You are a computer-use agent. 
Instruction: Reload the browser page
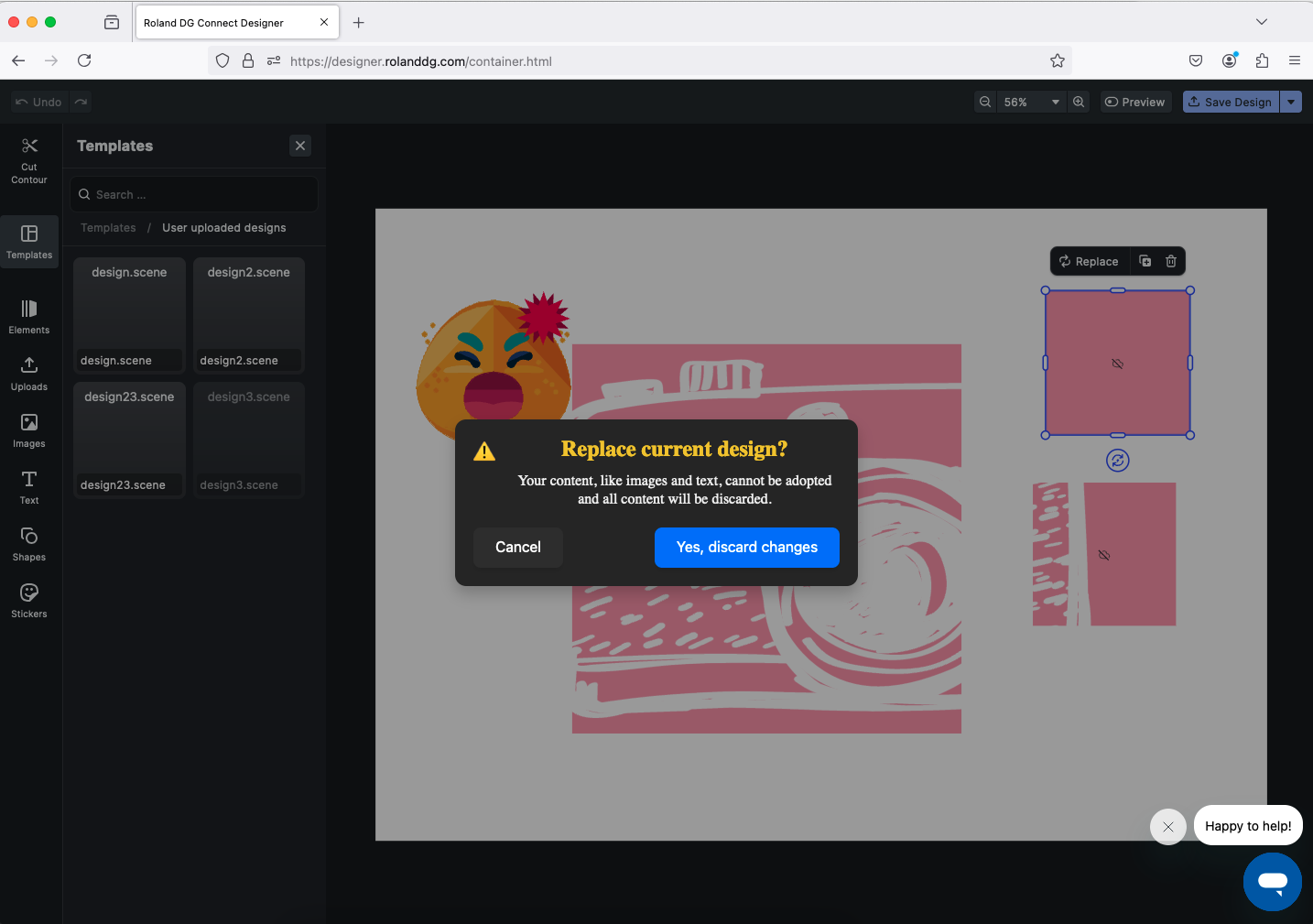pos(84,60)
